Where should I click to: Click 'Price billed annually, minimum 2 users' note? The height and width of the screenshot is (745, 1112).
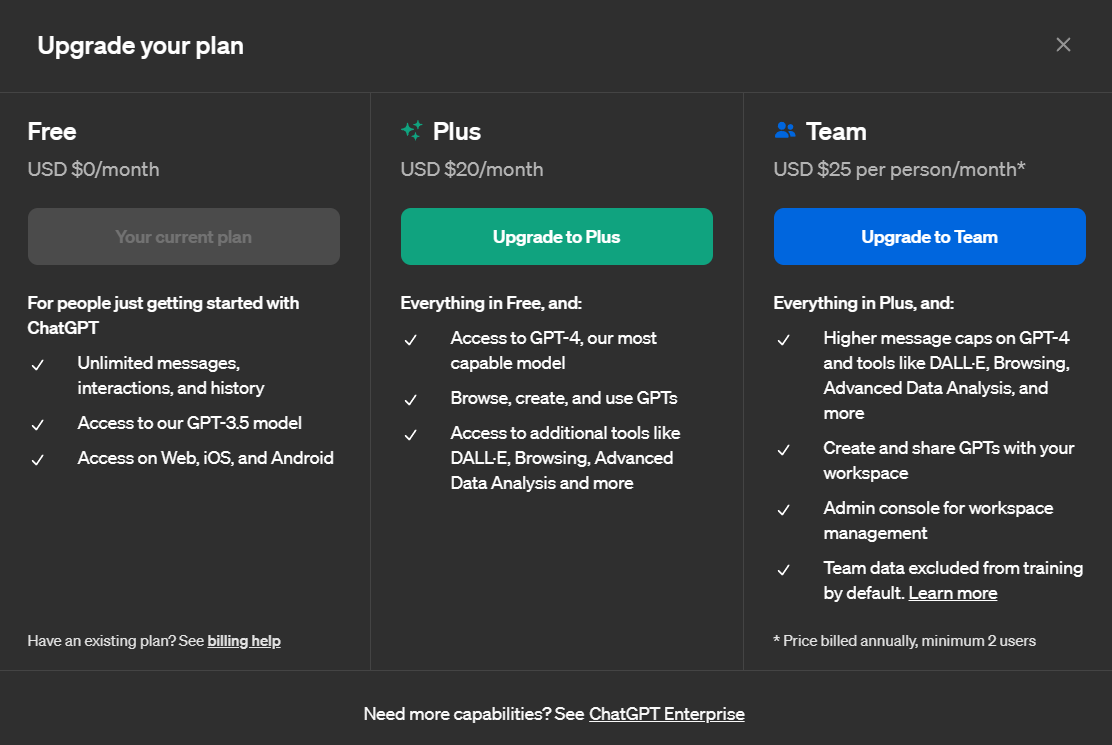pyautogui.click(x=904, y=641)
